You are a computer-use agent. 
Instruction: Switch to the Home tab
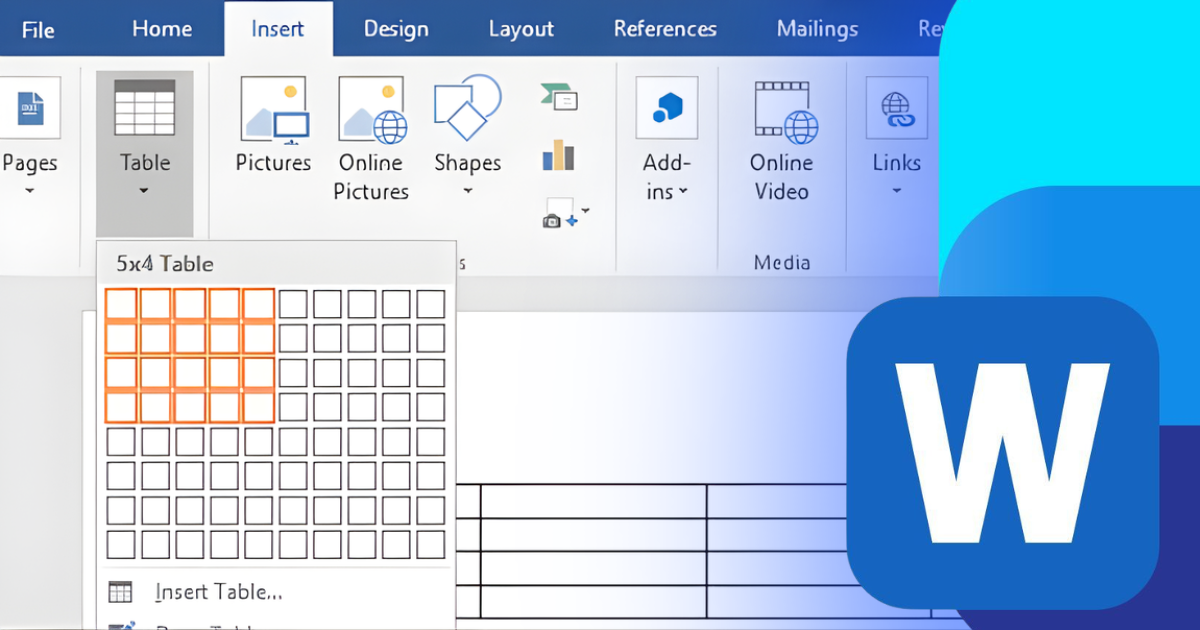click(x=162, y=29)
